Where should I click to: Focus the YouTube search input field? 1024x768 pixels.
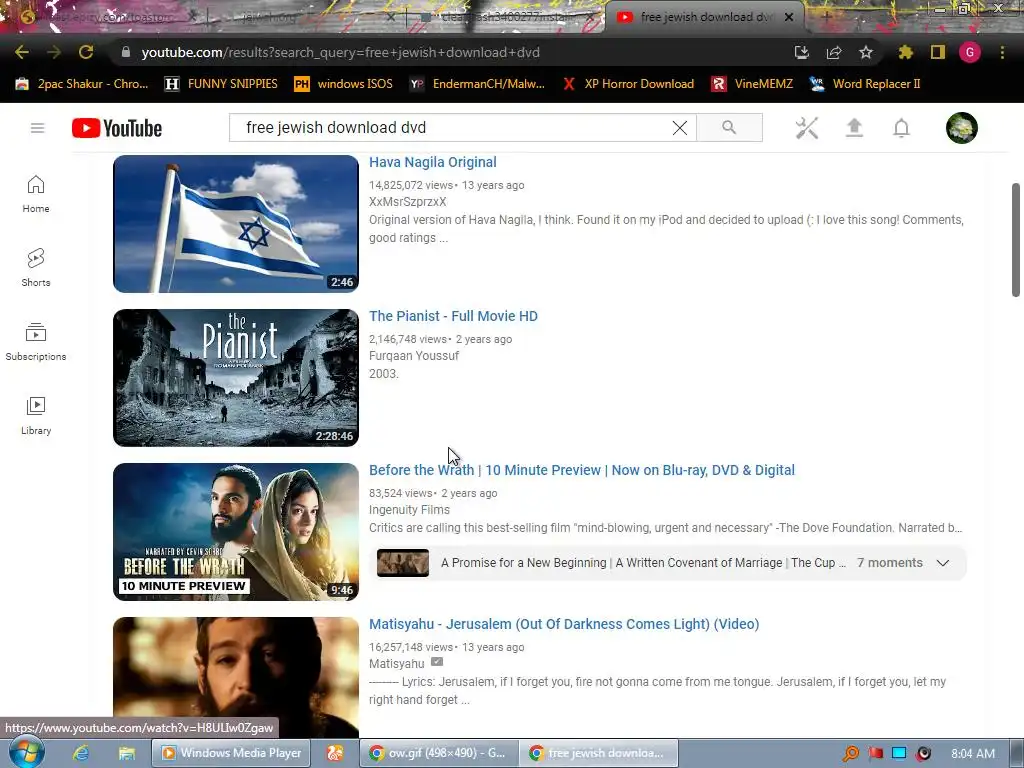point(457,127)
